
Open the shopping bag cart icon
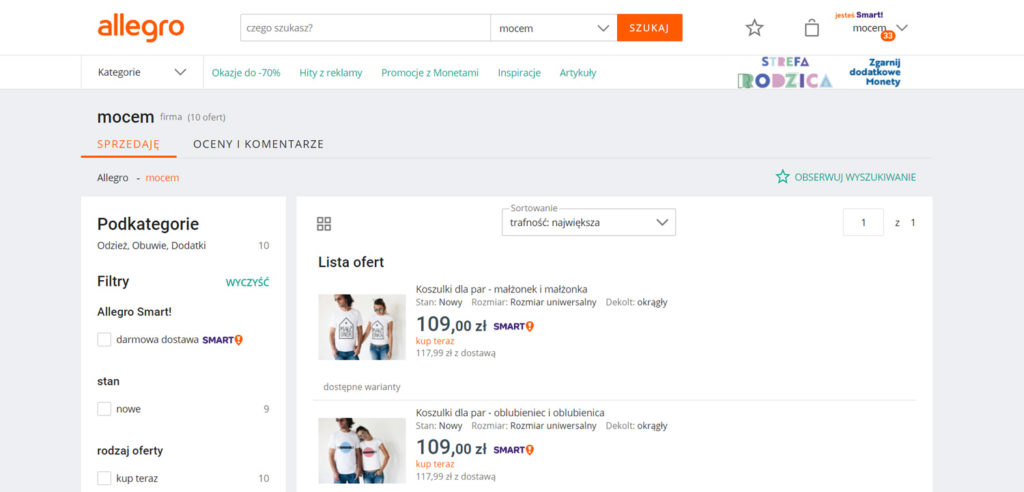coord(811,28)
